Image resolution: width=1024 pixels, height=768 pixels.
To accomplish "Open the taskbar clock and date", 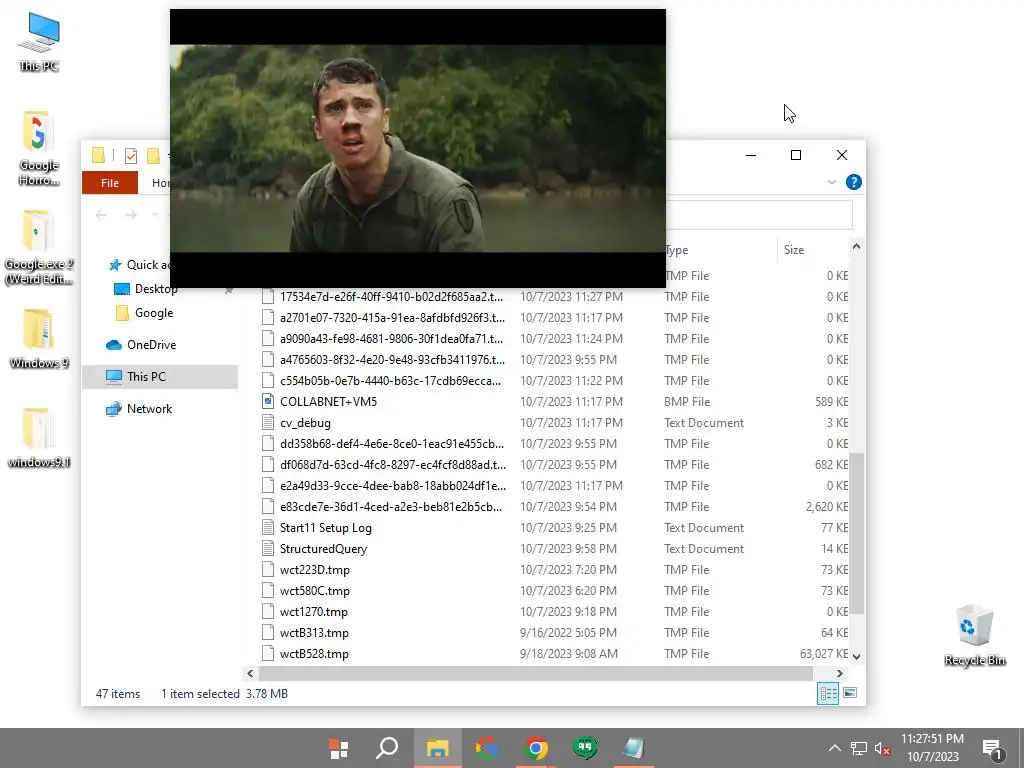I will pyautogui.click(x=933, y=748).
